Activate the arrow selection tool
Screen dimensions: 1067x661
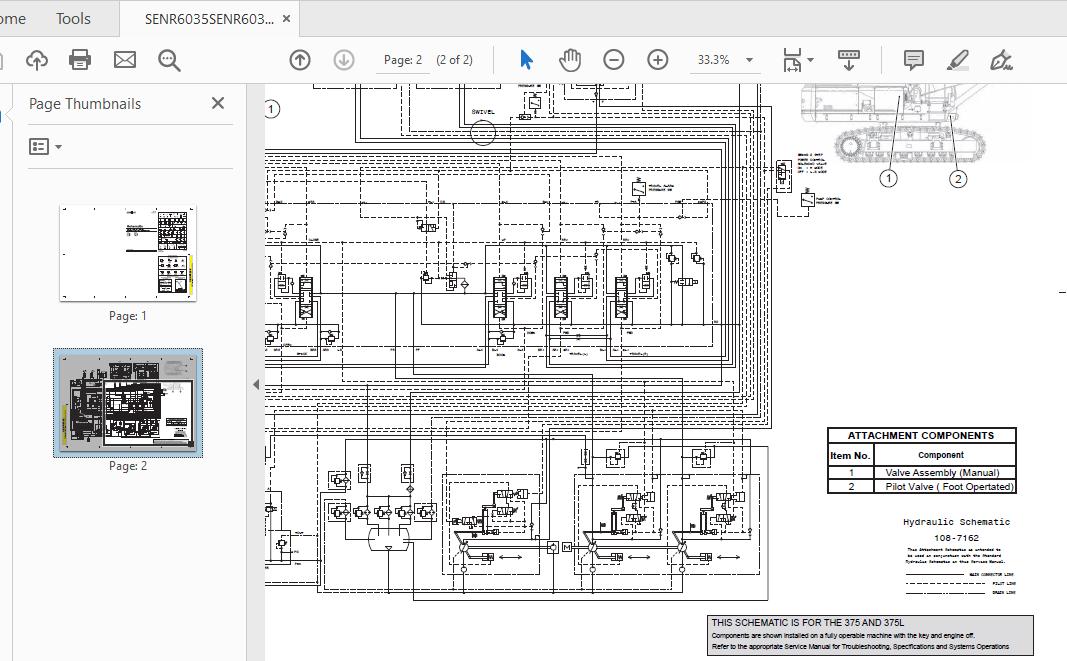[526, 60]
